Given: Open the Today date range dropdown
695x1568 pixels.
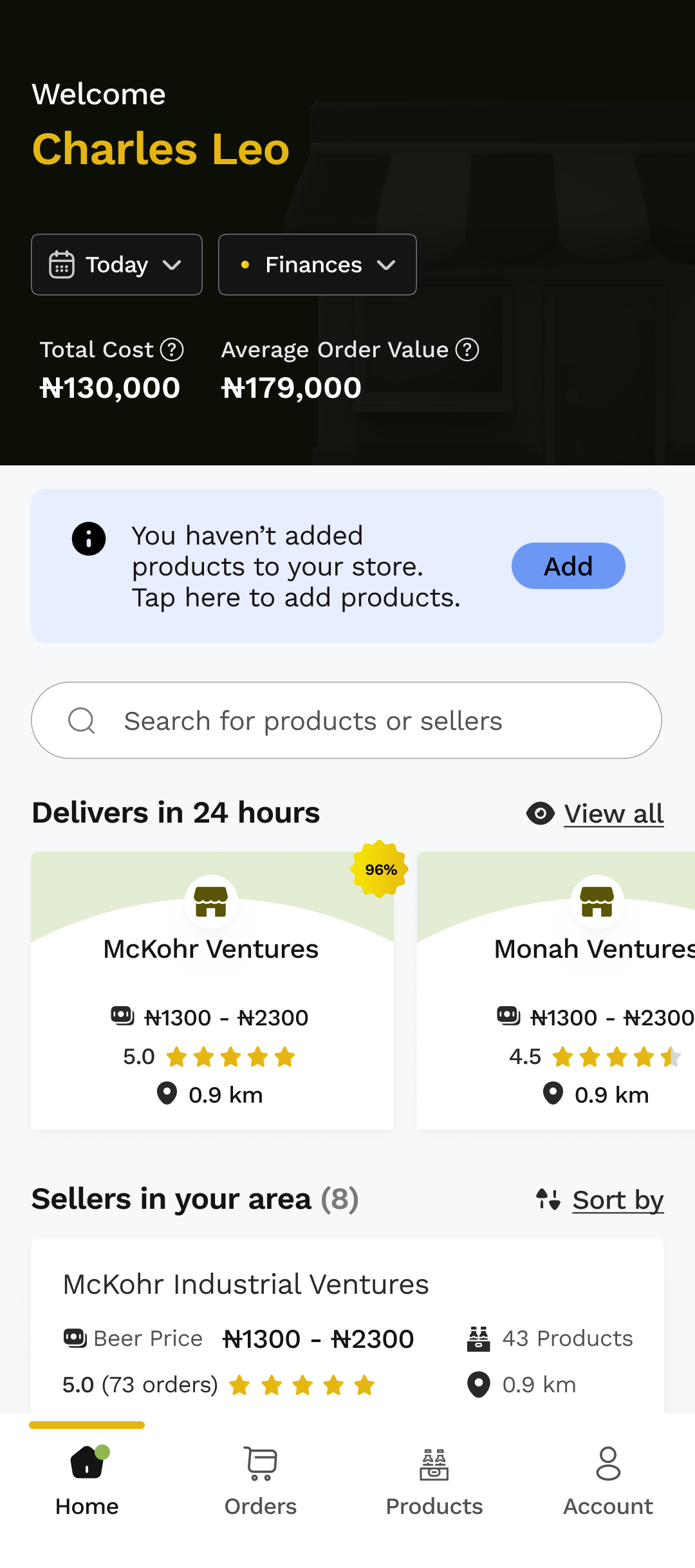Looking at the screenshot, I should coord(116,265).
